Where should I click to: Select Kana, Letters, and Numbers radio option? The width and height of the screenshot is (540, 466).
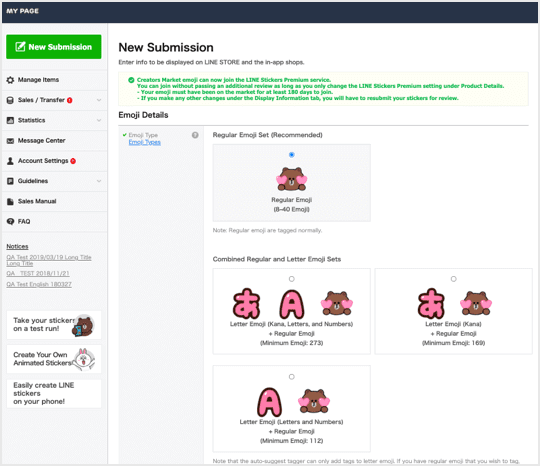pos(292,279)
